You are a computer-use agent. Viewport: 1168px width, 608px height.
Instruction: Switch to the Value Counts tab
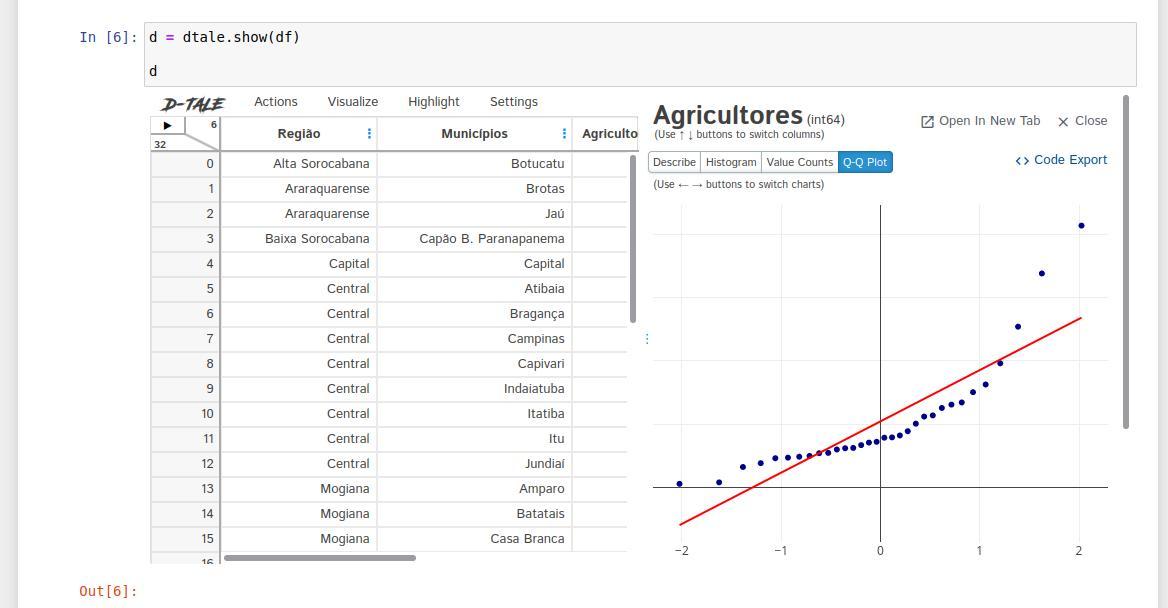799,162
